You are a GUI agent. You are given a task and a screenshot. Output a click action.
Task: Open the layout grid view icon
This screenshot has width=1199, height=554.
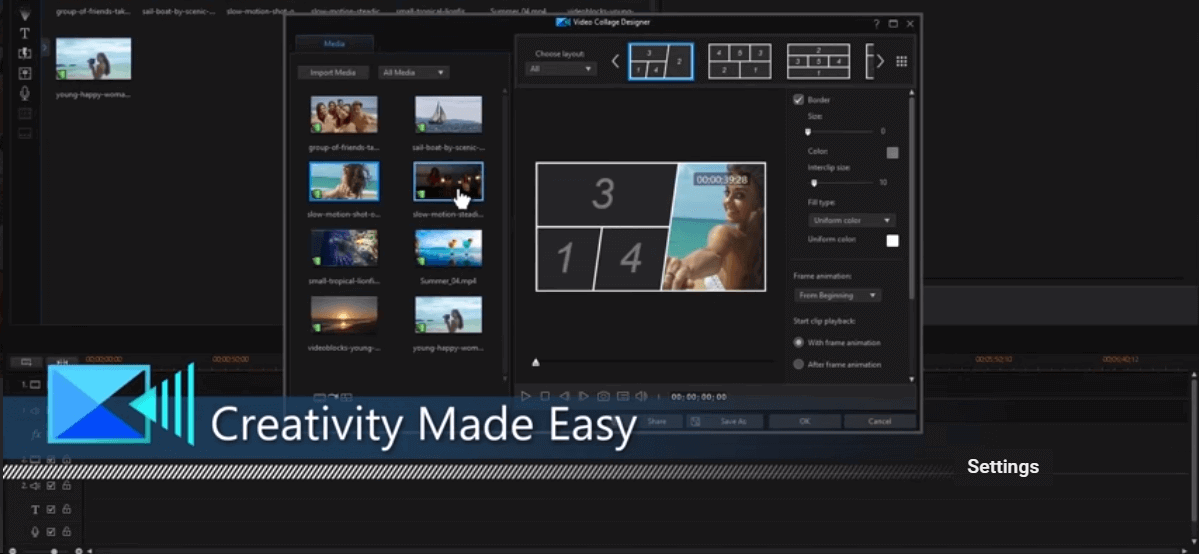tap(901, 61)
